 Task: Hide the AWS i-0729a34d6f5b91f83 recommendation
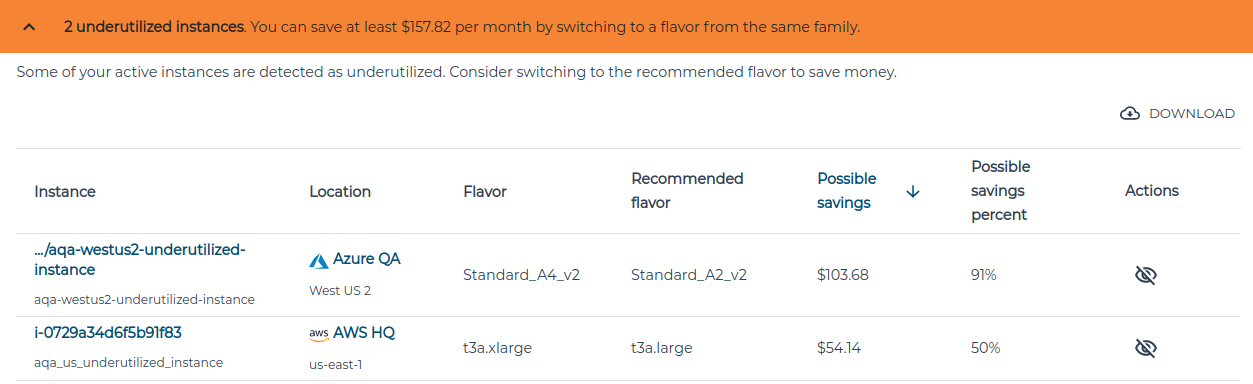click(x=1146, y=348)
